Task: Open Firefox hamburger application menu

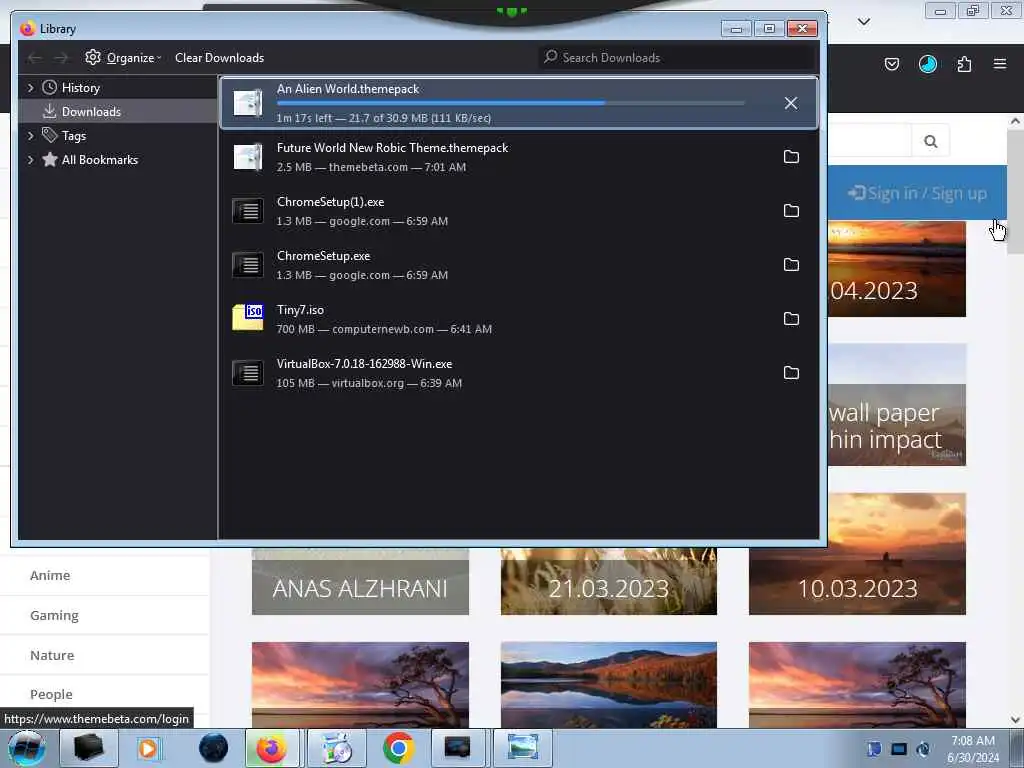Action: point(1000,64)
